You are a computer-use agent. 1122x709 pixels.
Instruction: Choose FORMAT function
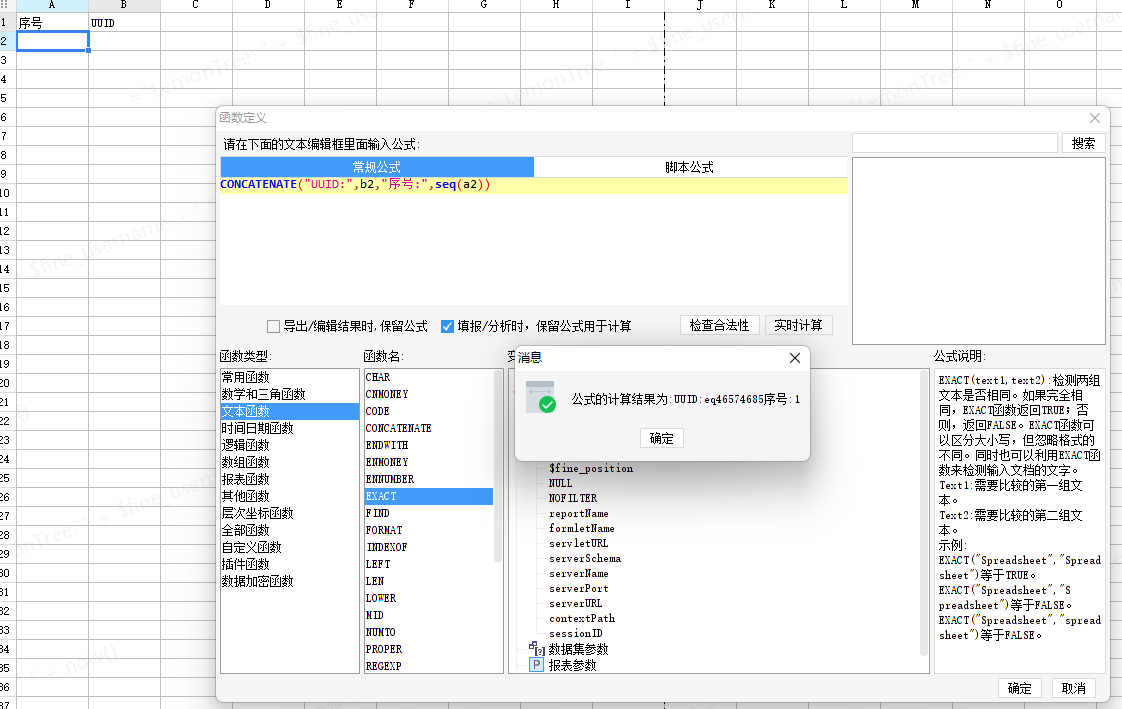429,530
